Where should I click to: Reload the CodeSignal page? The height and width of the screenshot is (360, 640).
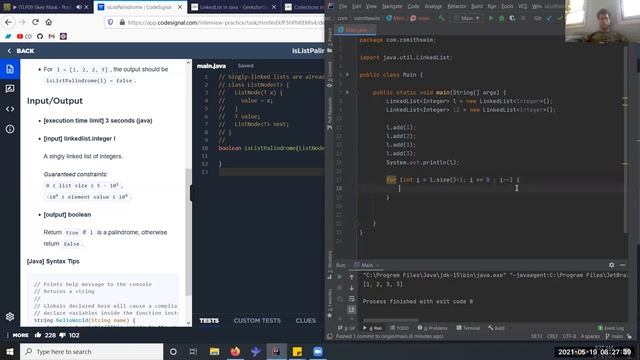[36, 22]
